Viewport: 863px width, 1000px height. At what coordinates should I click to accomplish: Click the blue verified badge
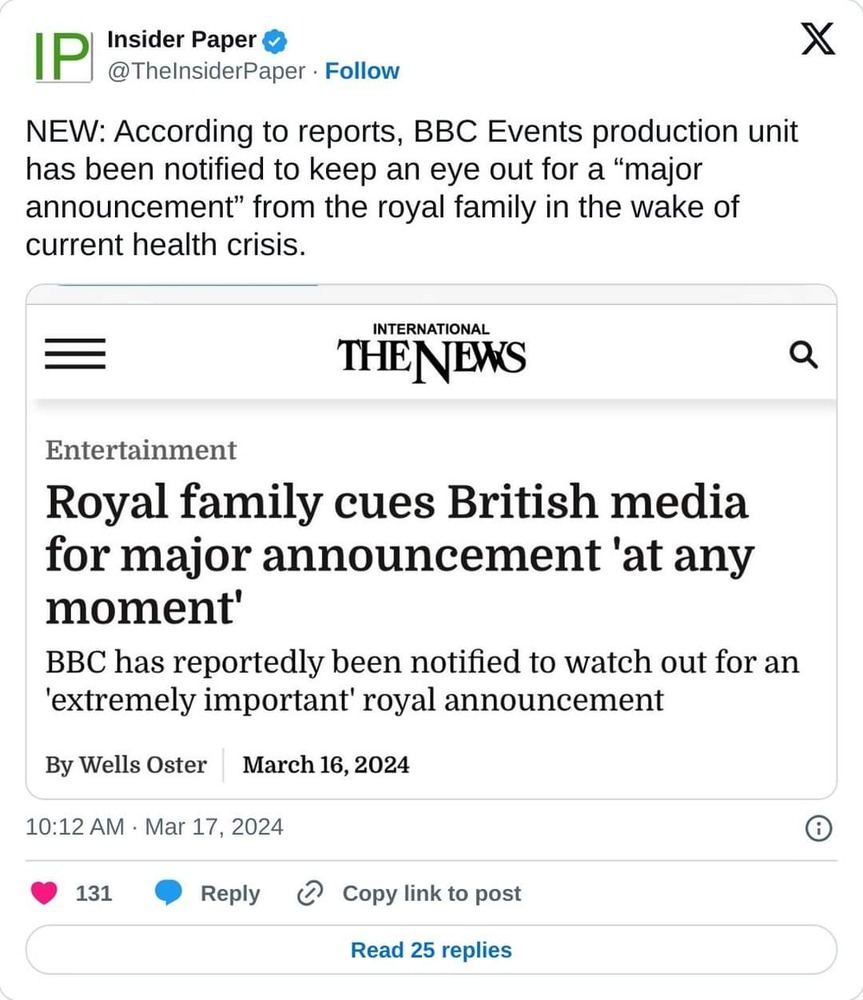click(x=276, y=41)
